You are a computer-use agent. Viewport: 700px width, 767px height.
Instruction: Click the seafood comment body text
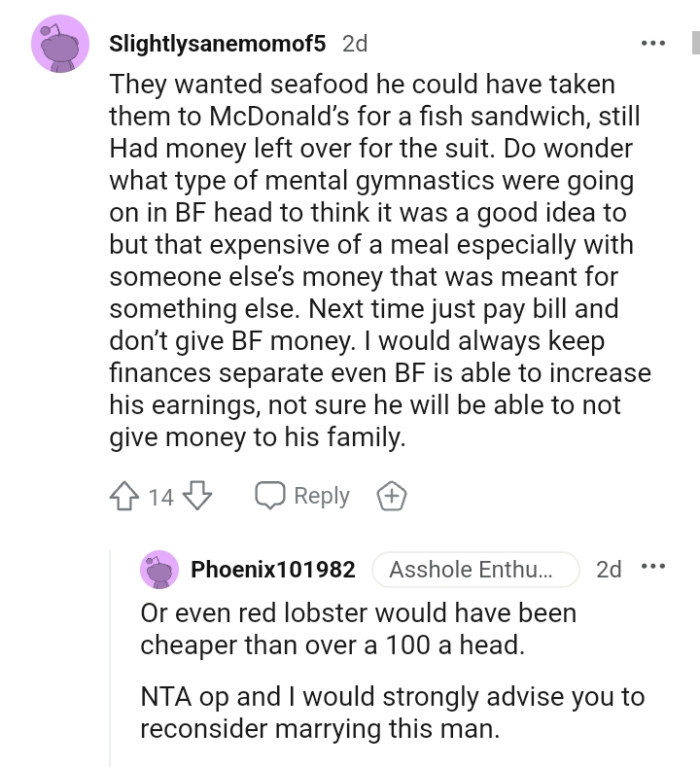378,261
